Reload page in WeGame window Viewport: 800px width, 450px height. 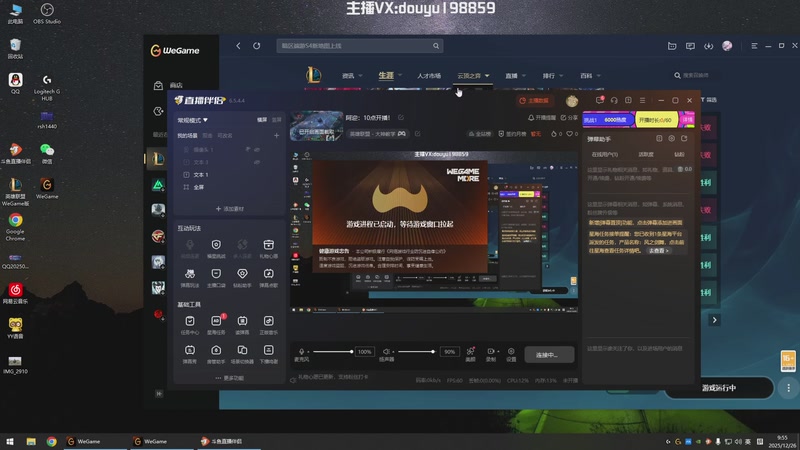pyautogui.click(x=257, y=46)
